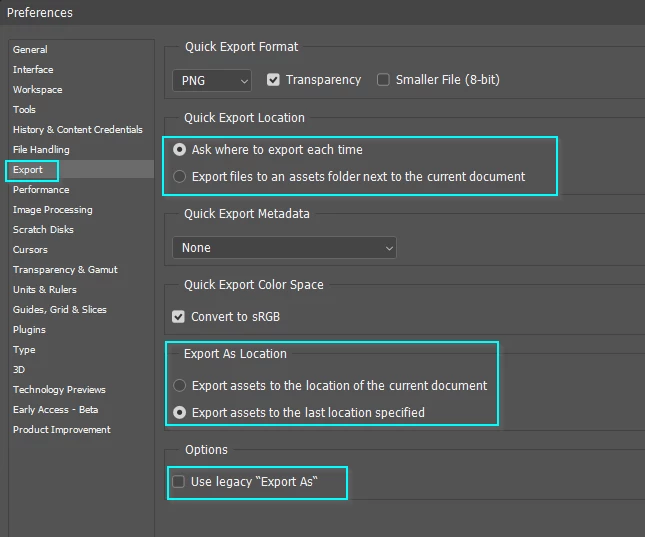Select Technology Previews category
Image resolution: width=645 pixels, height=537 pixels.
(59, 390)
